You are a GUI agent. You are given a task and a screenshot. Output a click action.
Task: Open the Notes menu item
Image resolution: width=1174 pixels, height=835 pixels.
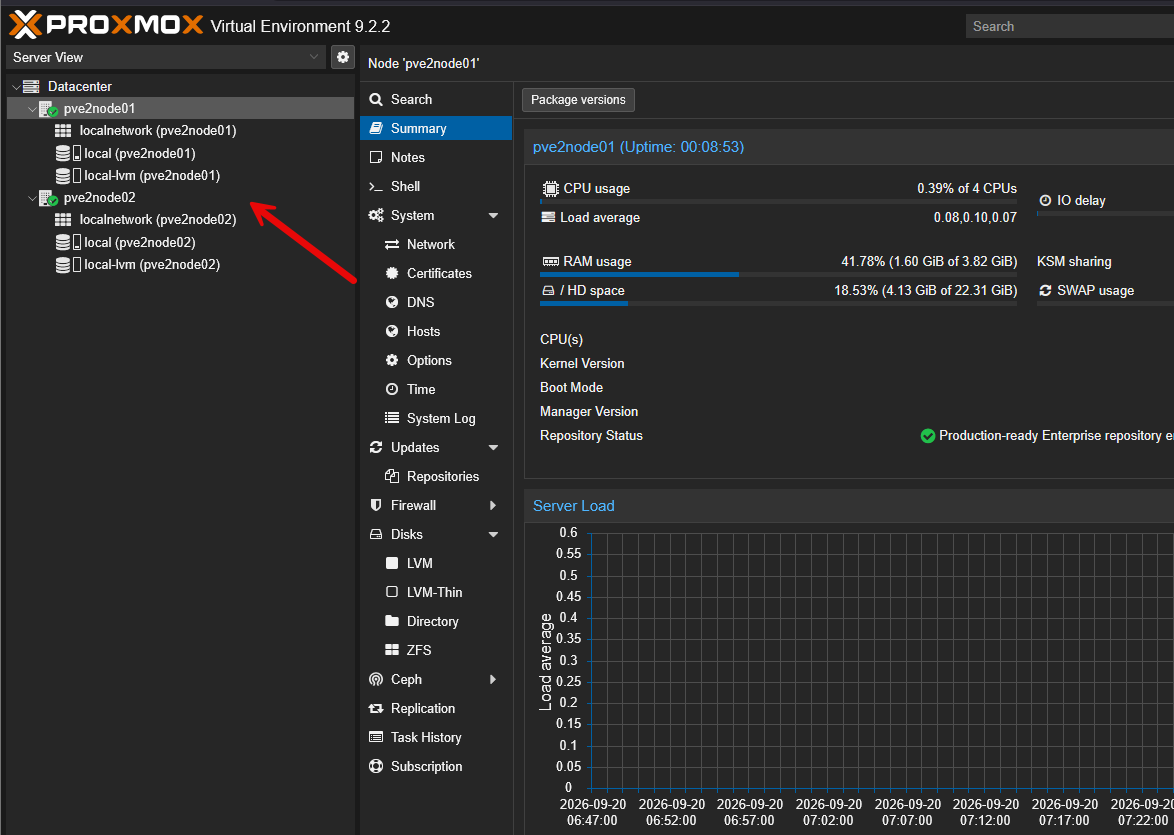(x=436, y=157)
